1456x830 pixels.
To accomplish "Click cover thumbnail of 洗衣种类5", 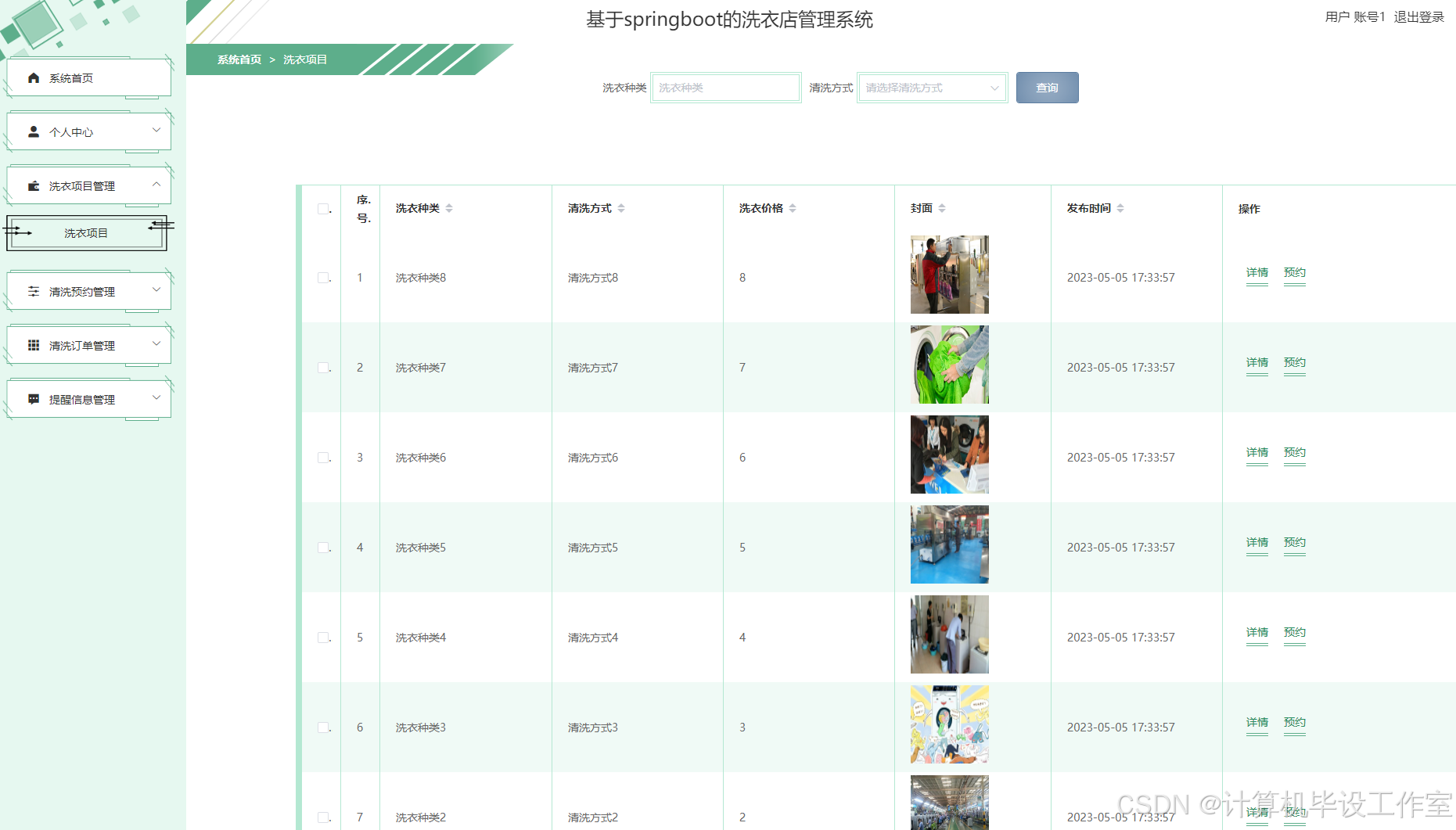I will click(x=950, y=544).
